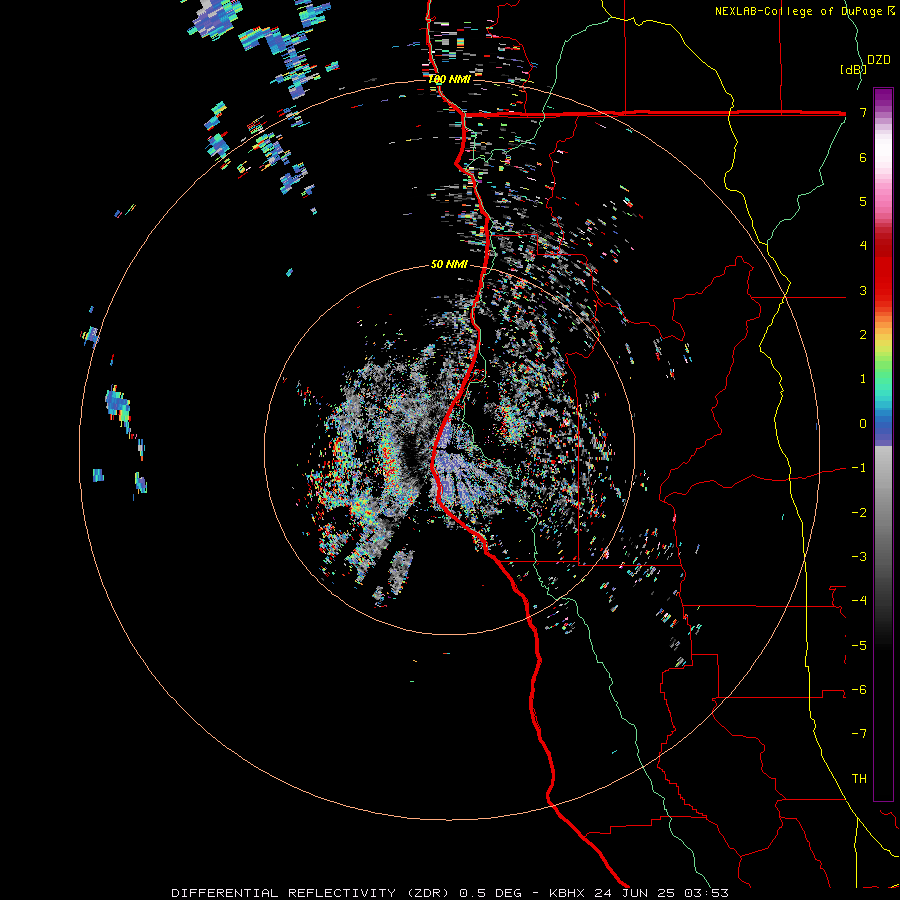The height and width of the screenshot is (900, 900).
Task: Click the "24 JUN 25 03:53" timestamp
Action: point(660,893)
